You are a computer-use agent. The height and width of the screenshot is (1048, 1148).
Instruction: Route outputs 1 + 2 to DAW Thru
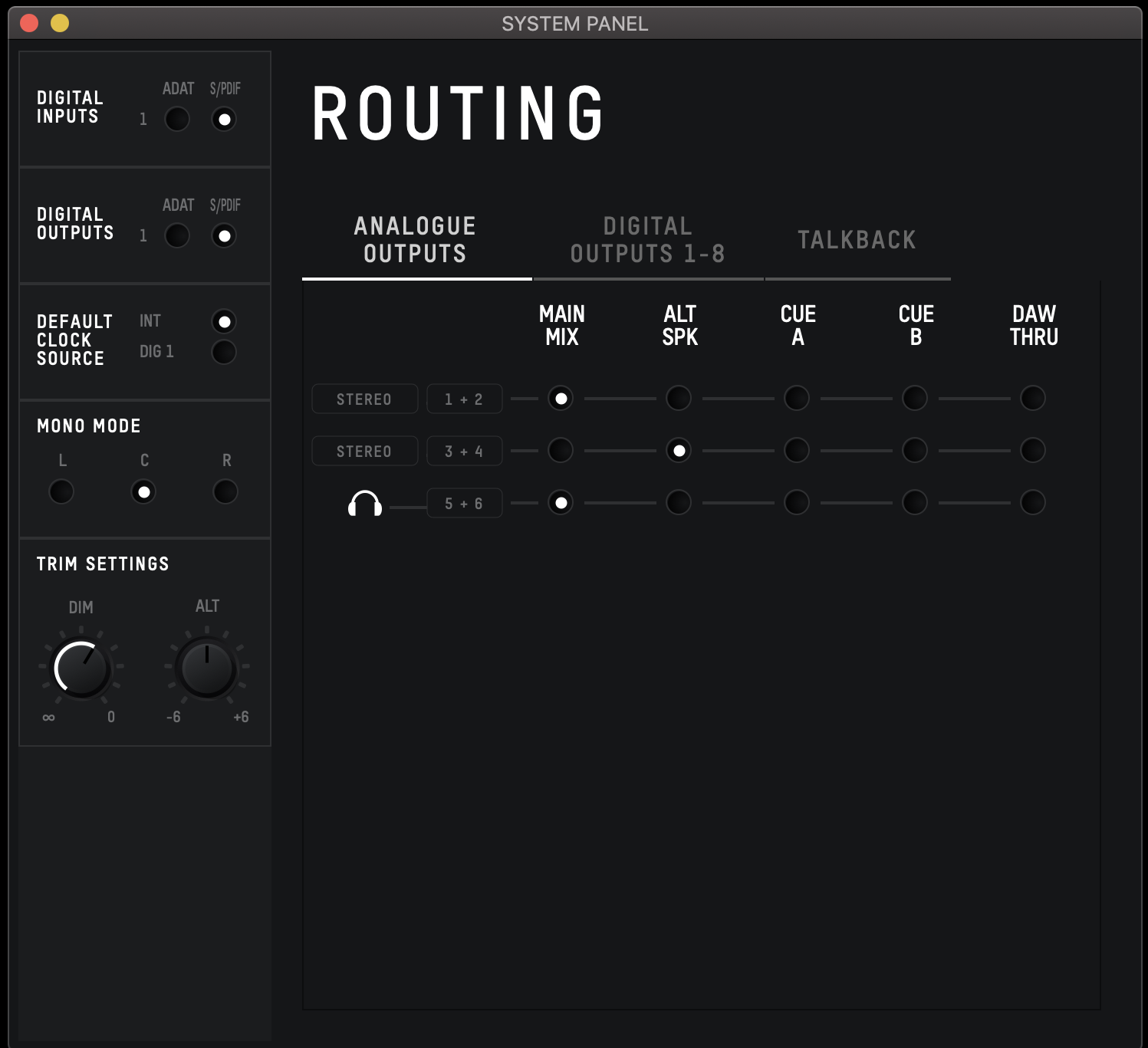1033,399
